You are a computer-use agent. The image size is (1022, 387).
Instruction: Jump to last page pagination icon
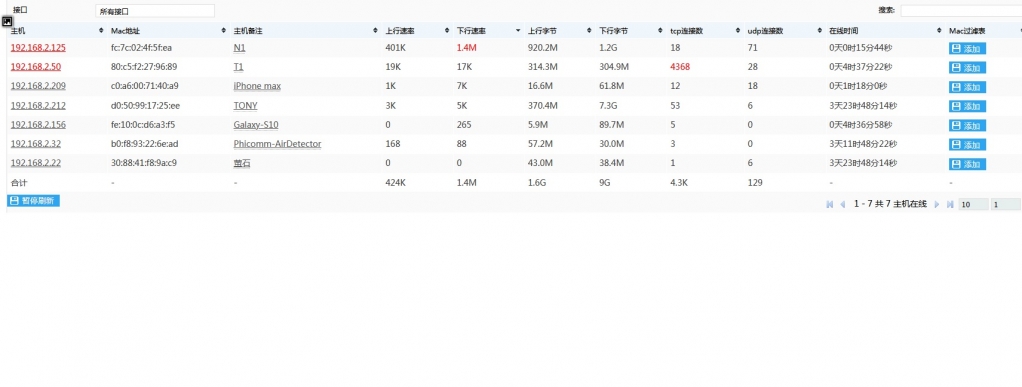950,205
